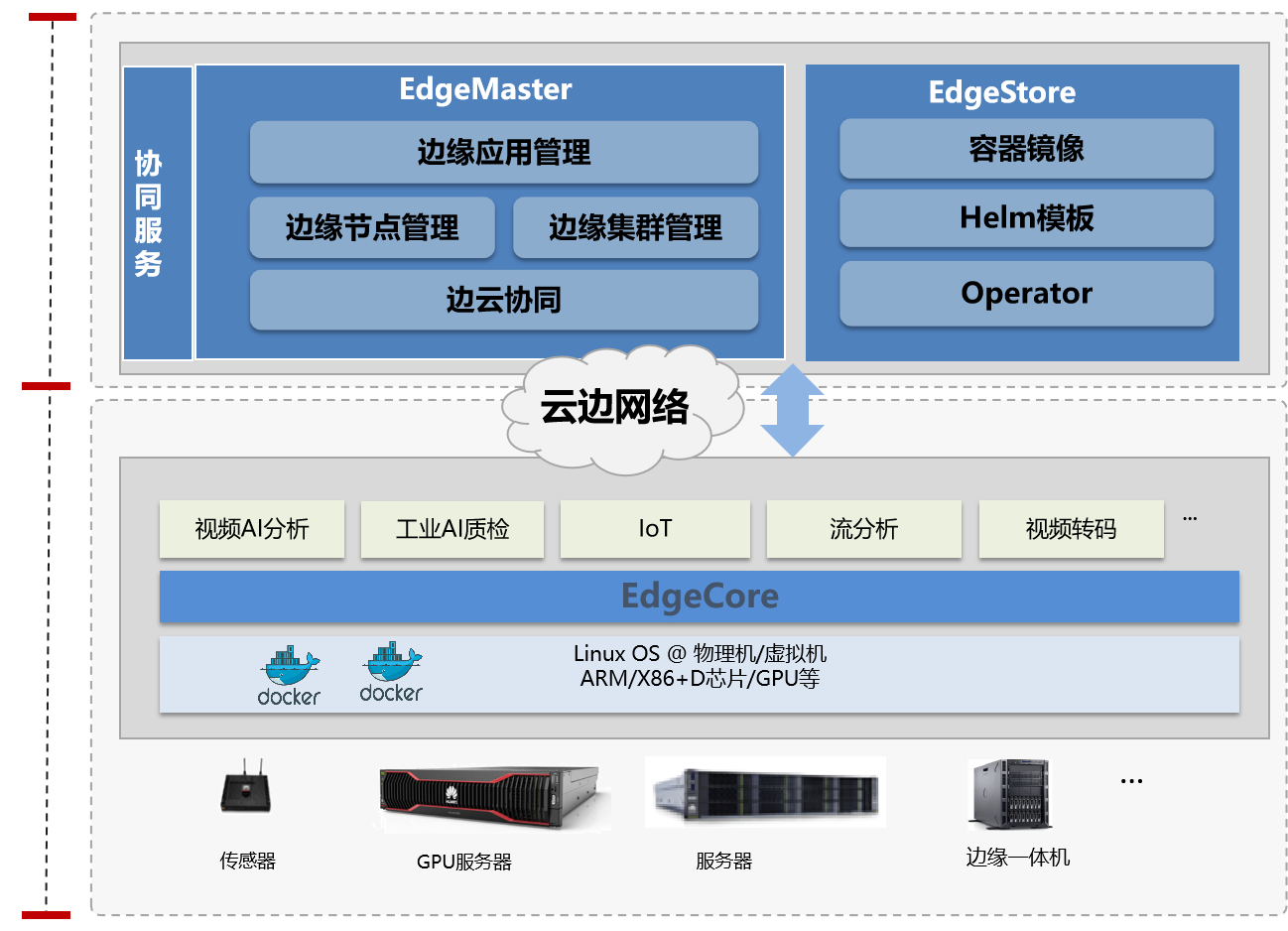The image size is (1288, 931).
Task: Select the GPU服务器 red-trimmed server image
Action: [x=490, y=798]
